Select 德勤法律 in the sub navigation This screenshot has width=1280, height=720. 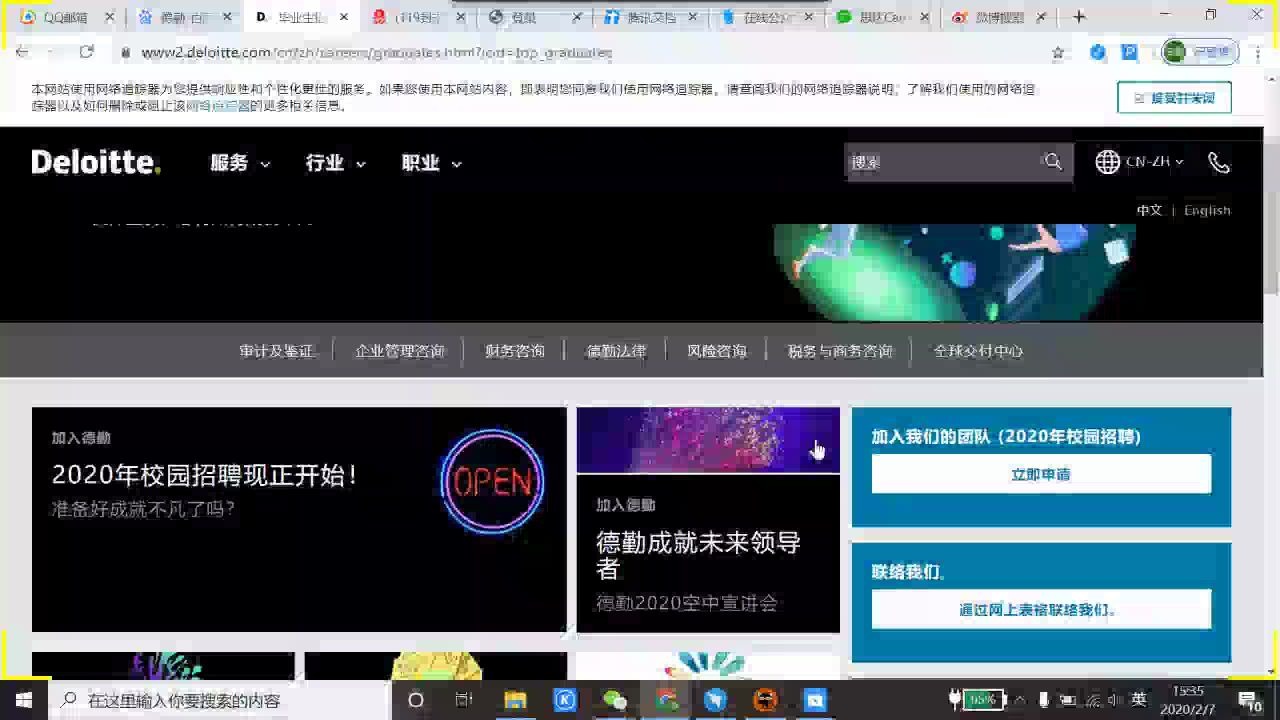coord(616,351)
